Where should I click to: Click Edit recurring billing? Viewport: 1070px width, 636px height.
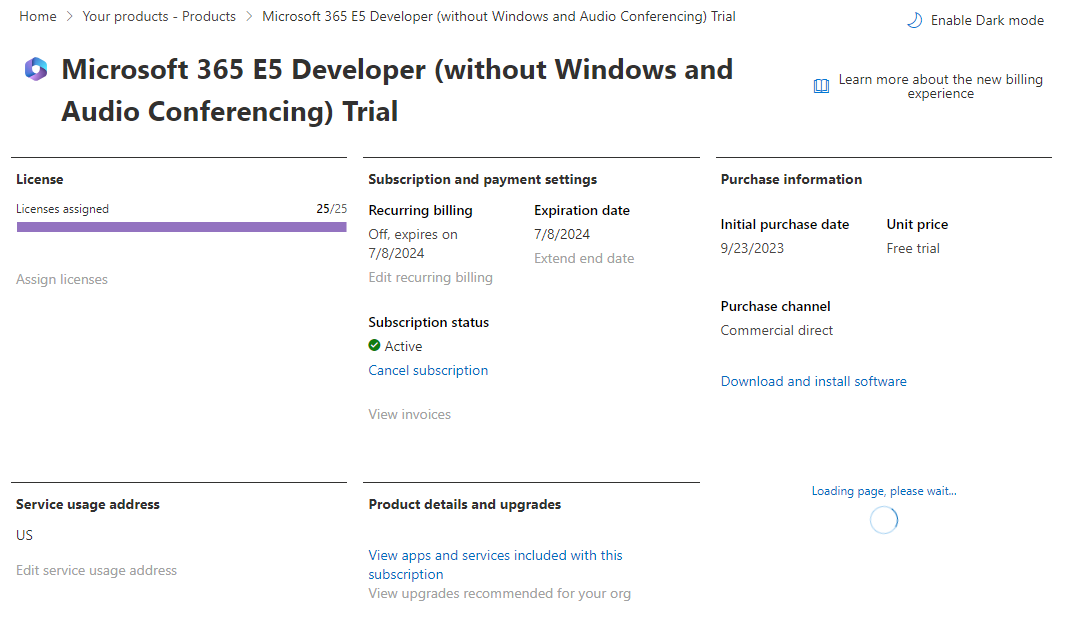431,277
